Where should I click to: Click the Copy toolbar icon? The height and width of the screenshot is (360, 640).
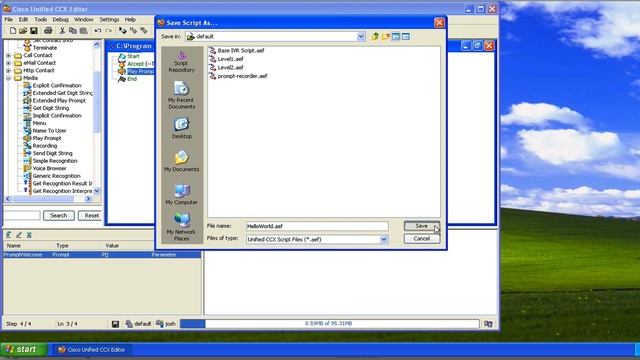pyautogui.click(x=73, y=31)
